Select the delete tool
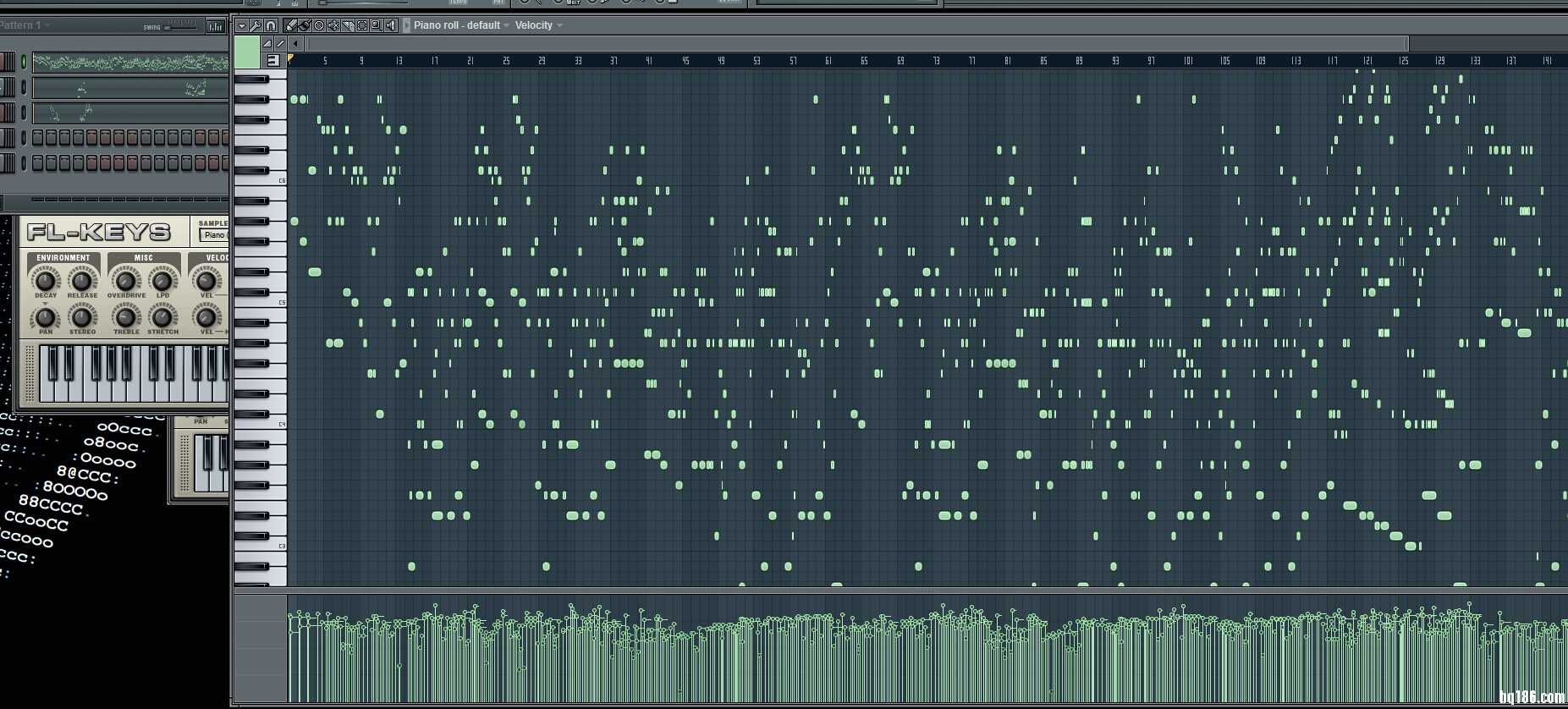Image resolution: width=1568 pixels, height=709 pixels. pos(319,25)
